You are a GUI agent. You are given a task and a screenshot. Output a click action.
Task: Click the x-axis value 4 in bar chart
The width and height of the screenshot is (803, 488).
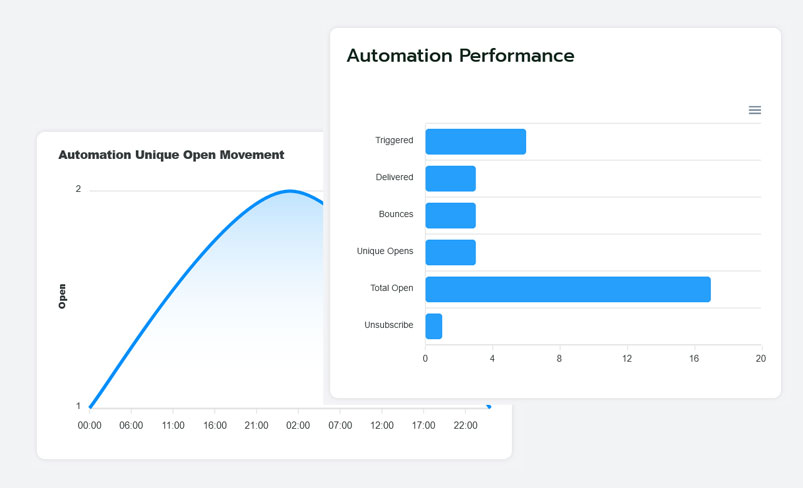click(492, 358)
